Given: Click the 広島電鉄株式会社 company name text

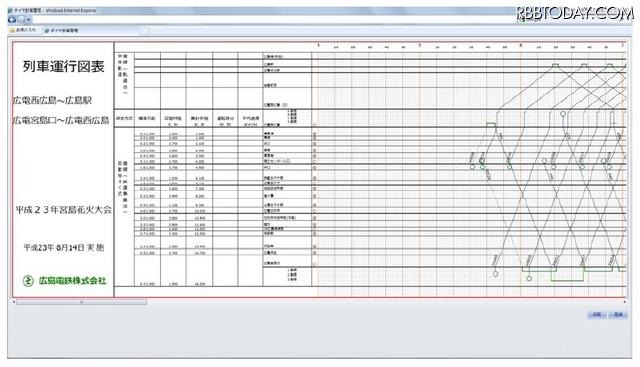Looking at the screenshot, I should (72, 281).
